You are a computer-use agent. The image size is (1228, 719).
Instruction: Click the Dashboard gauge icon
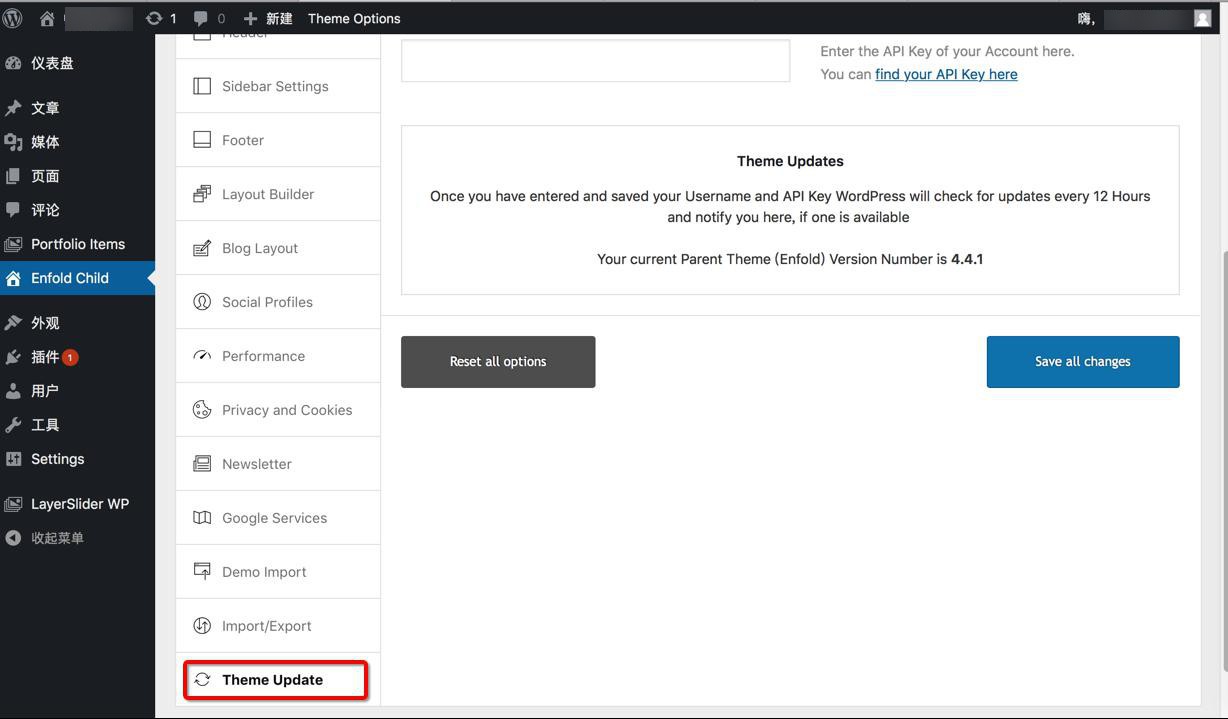point(13,63)
